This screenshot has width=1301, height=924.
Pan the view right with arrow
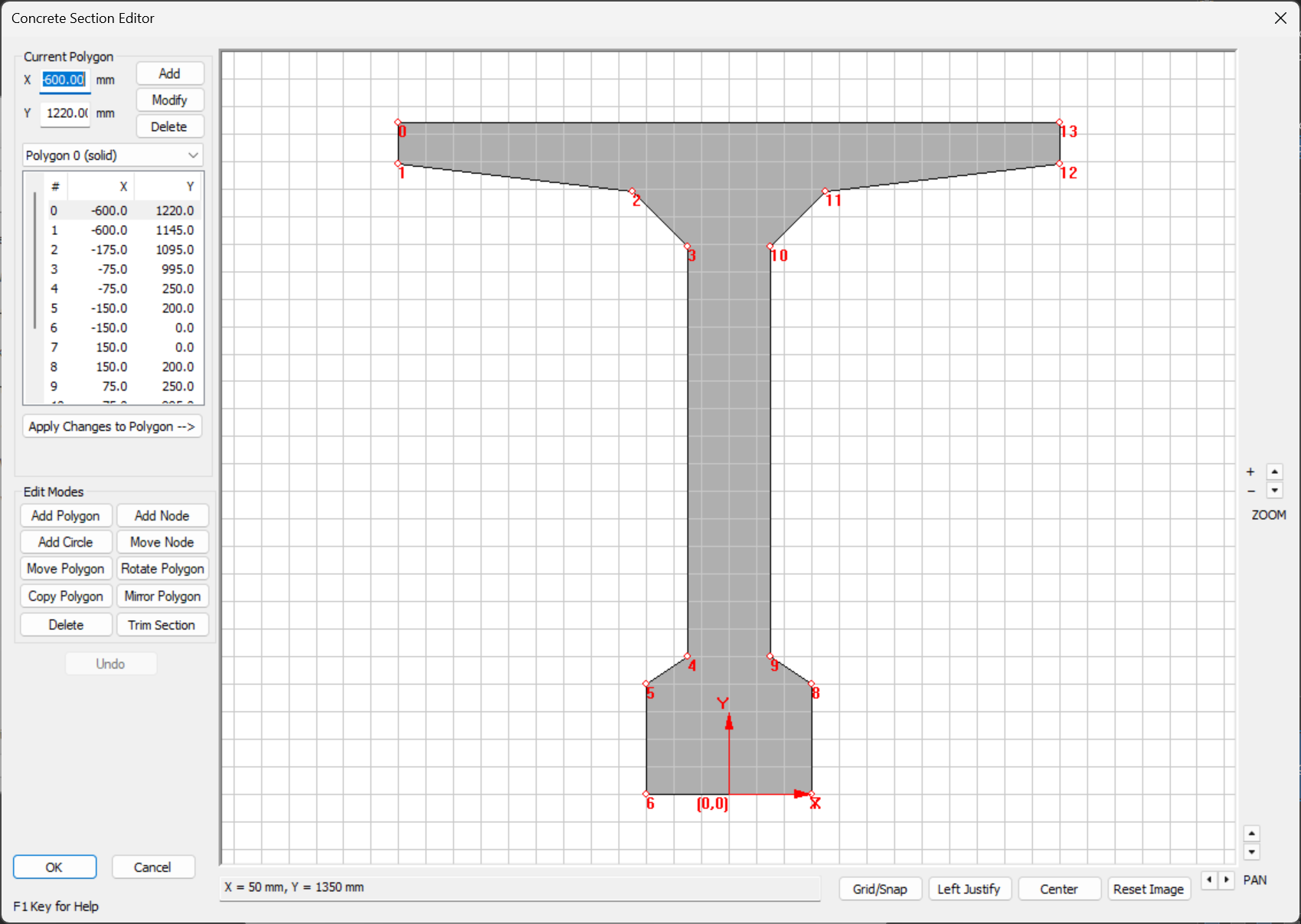(1226, 880)
